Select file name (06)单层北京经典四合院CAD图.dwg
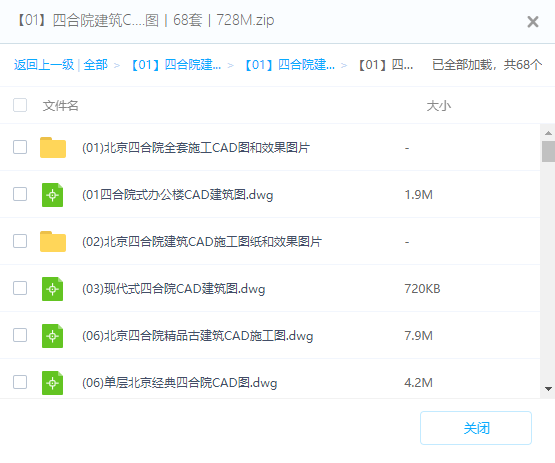555x463 pixels. pyautogui.click(x=179, y=383)
